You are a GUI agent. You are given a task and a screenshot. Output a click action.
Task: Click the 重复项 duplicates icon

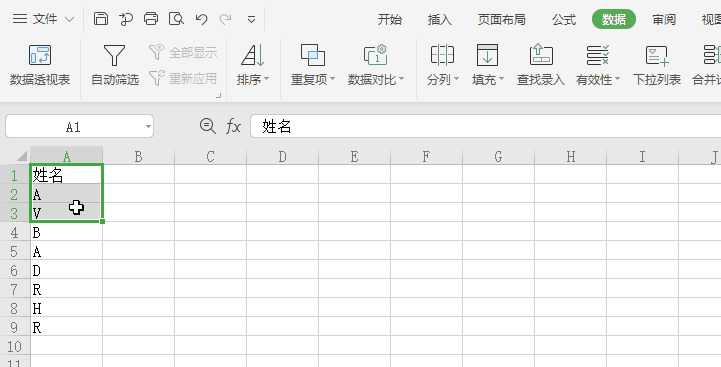[313, 55]
